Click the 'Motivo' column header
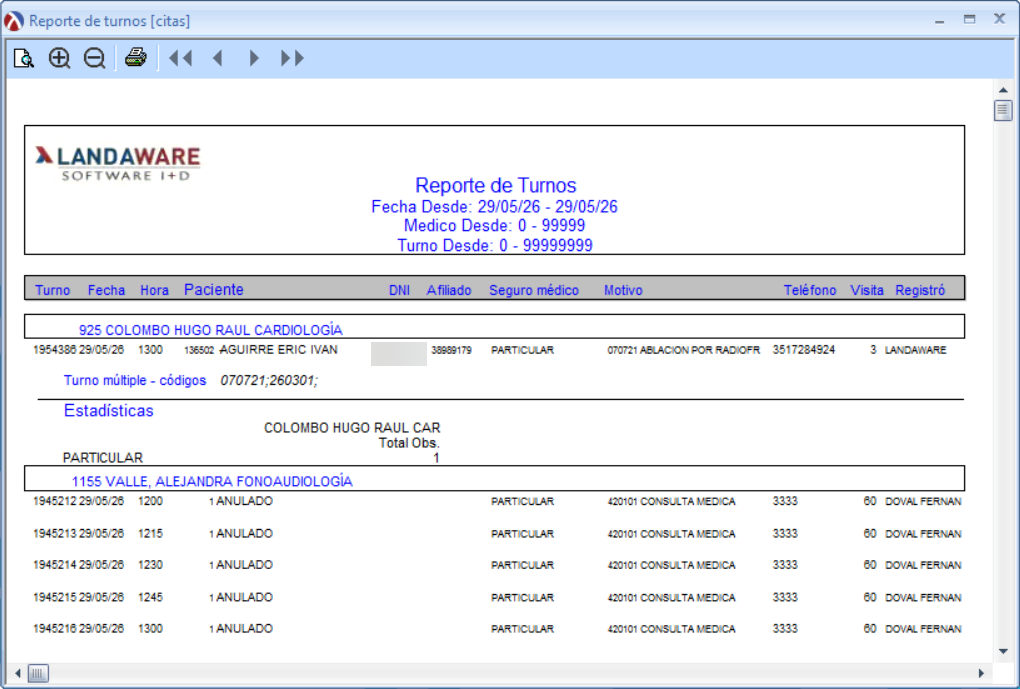This screenshot has height=689, width=1020. point(623,290)
